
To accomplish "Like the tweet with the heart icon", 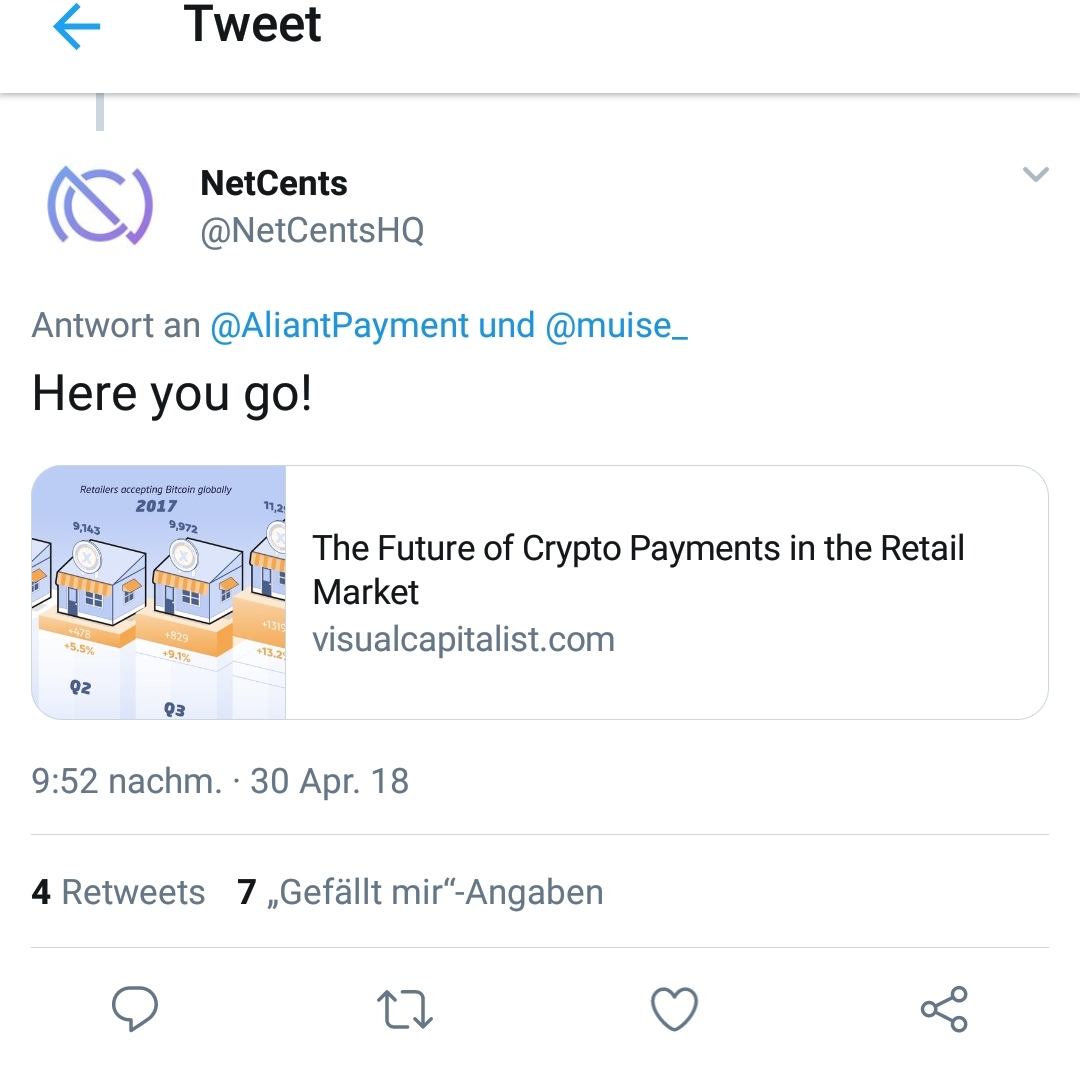I will pos(673,1009).
